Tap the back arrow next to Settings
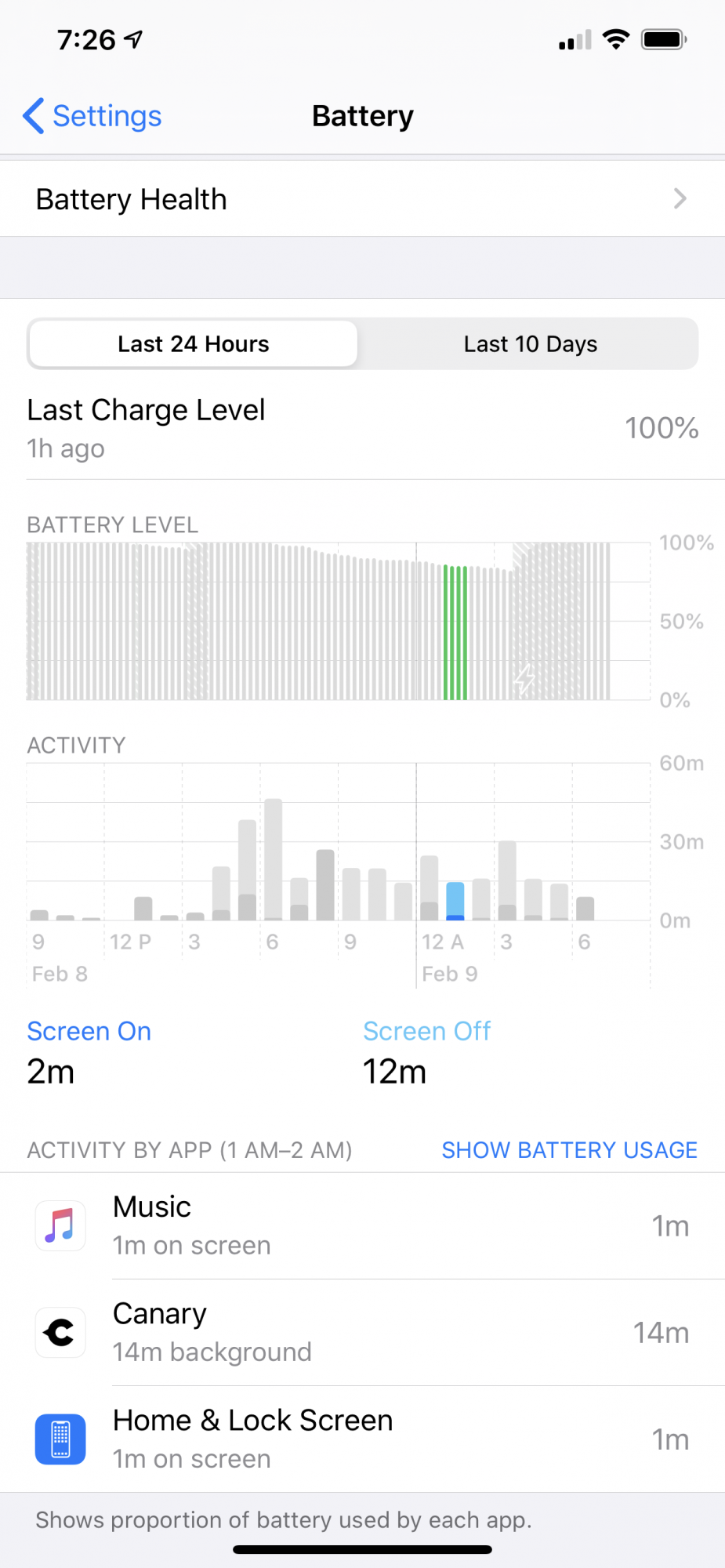The image size is (725, 1568). (33, 116)
